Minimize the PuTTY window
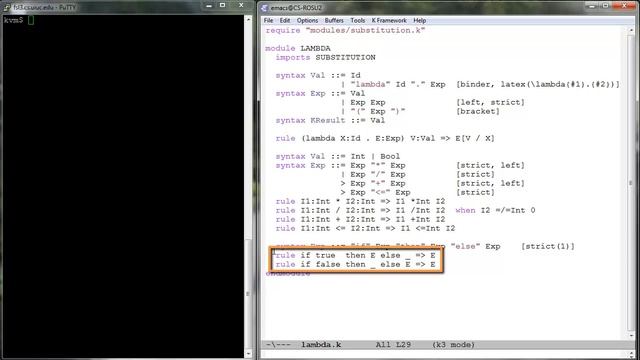This screenshot has height=360, width=640. coord(209,6)
